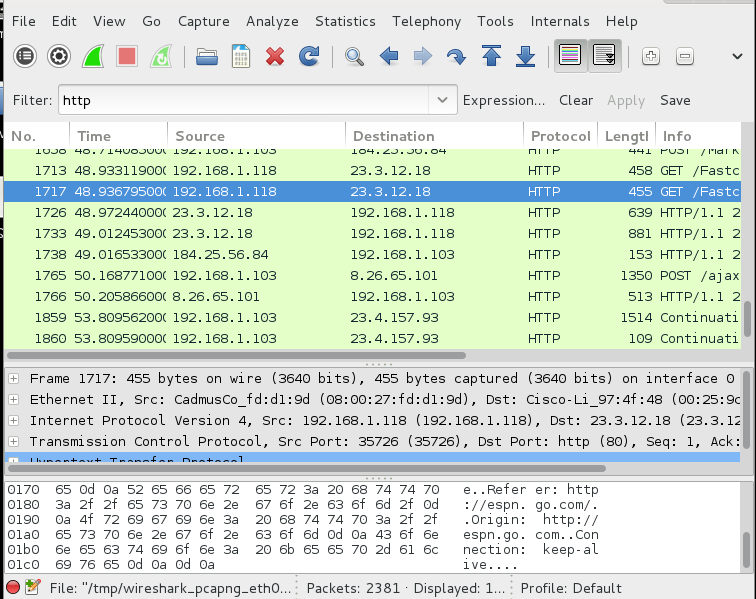
Task: Sort by Protocol column header
Action: tap(560, 136)
